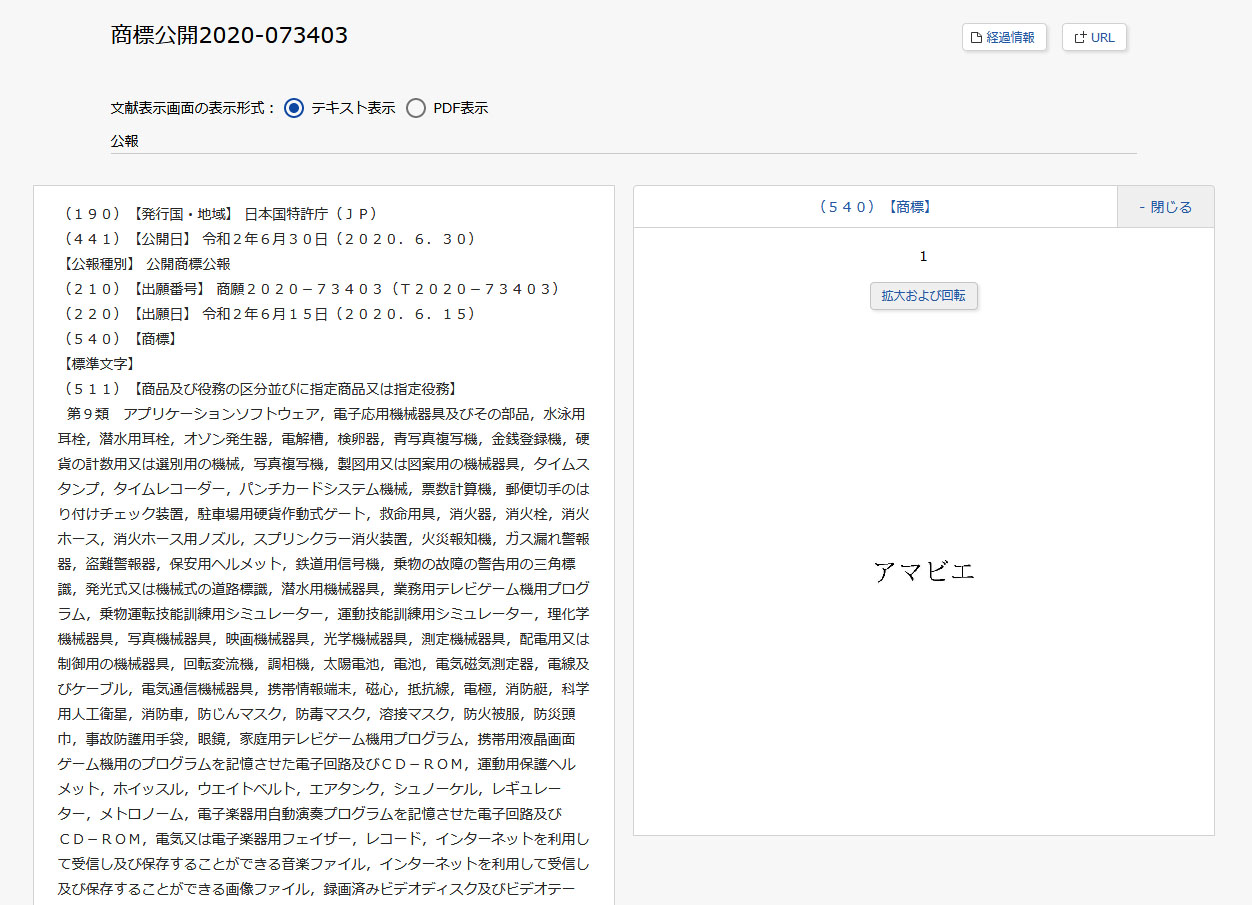Click the title 商標公開2020-073403
The width and height of the screenshot is (1252, 905).
[229, 35]
